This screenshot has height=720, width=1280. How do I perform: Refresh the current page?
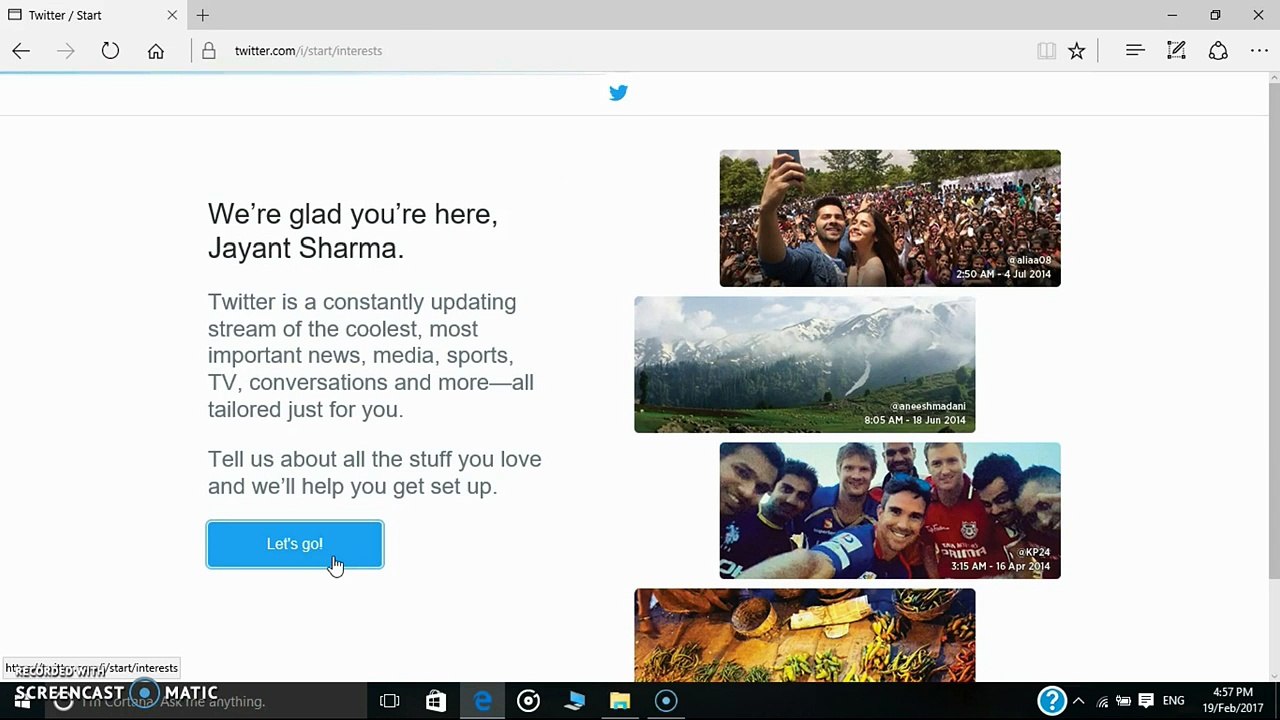point(110,51)
